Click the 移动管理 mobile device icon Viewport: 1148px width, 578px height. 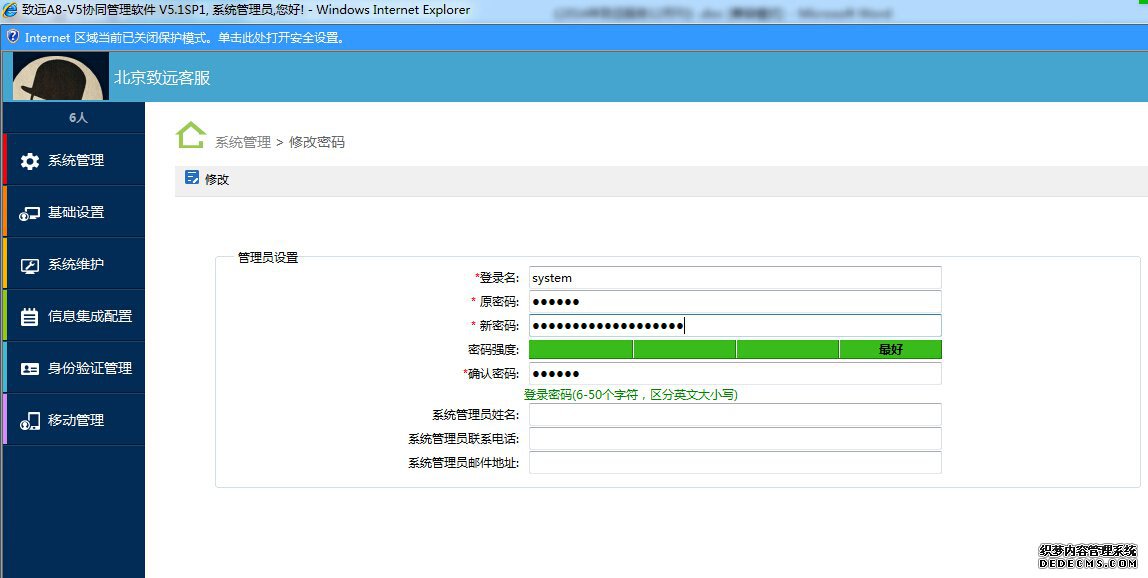pos(30,421)
